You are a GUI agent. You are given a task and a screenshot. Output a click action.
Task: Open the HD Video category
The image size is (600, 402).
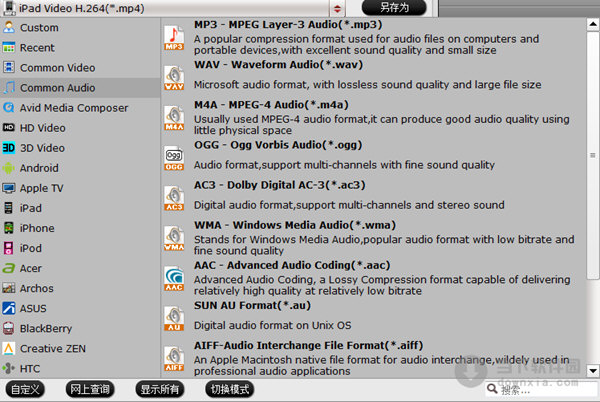pos(80,128)
